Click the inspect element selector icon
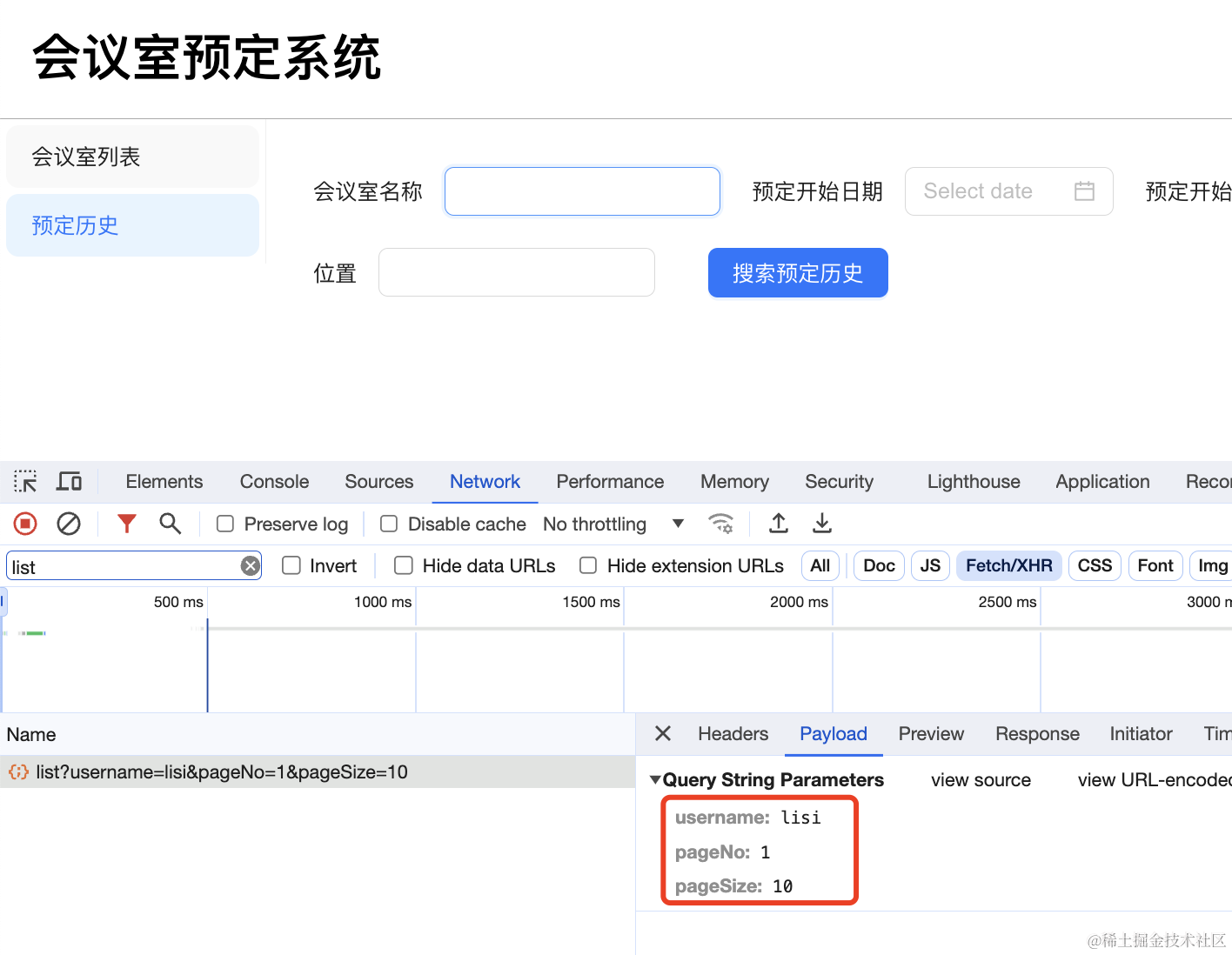The height and width of the screenshot is (955, 1232). click(25, 481)
